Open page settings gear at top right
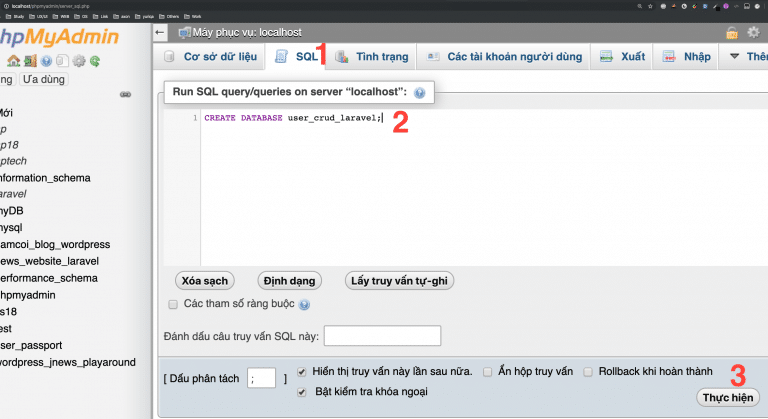The image size is (768, 419). click(x=753, y=32)
